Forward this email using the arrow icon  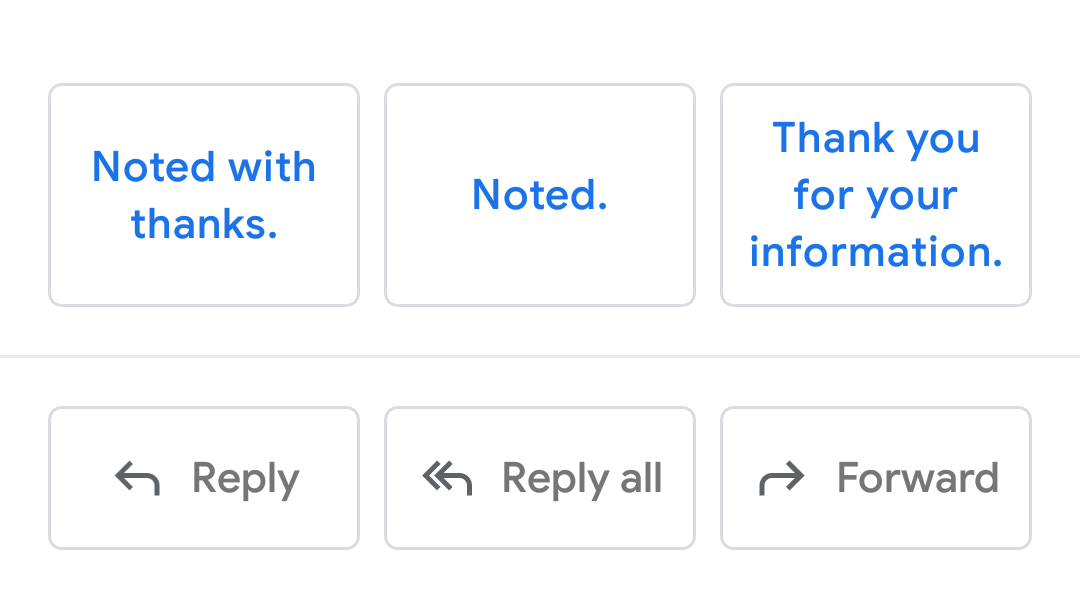tap(781, 479)
